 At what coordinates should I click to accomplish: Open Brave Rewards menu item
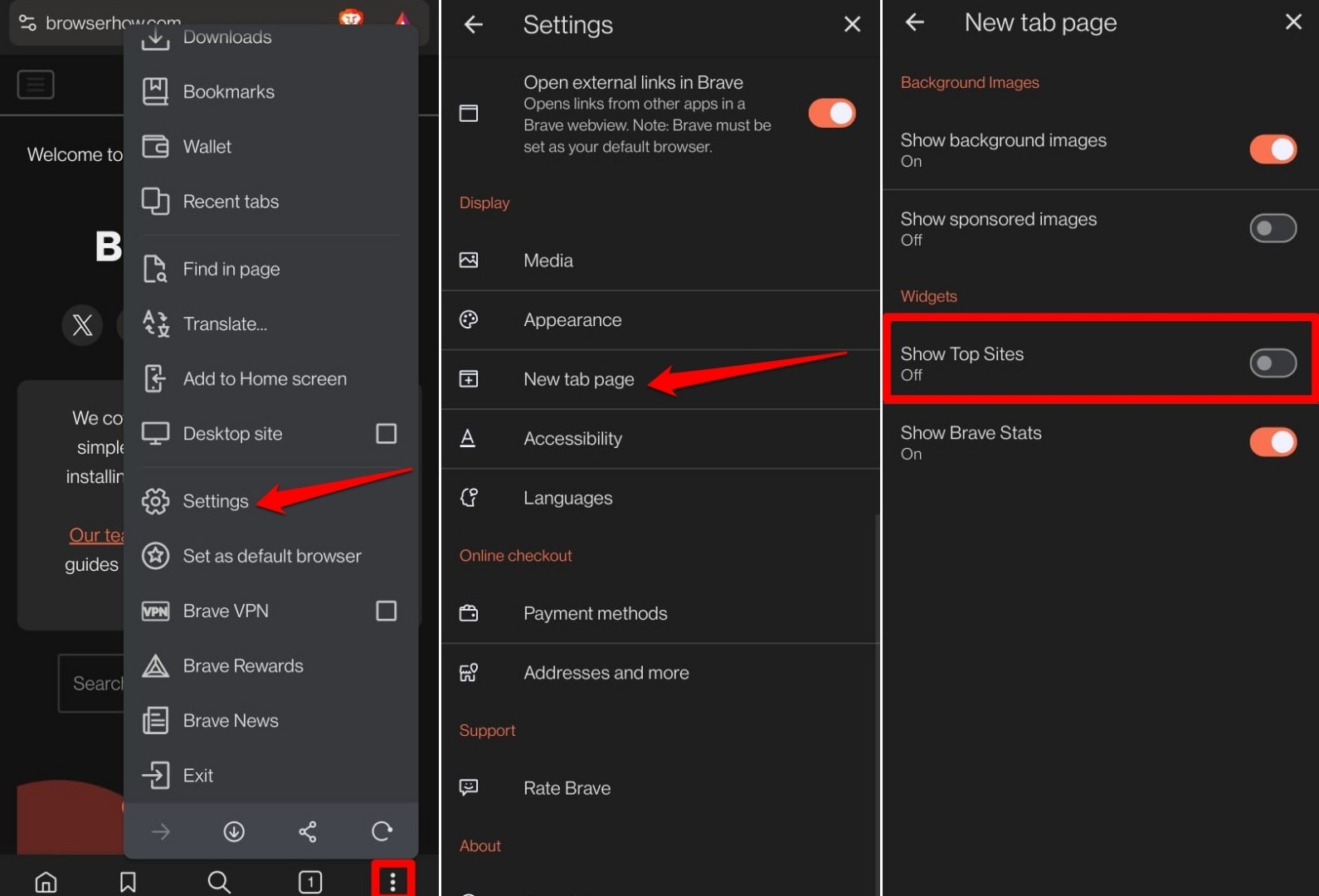(271, 665)
